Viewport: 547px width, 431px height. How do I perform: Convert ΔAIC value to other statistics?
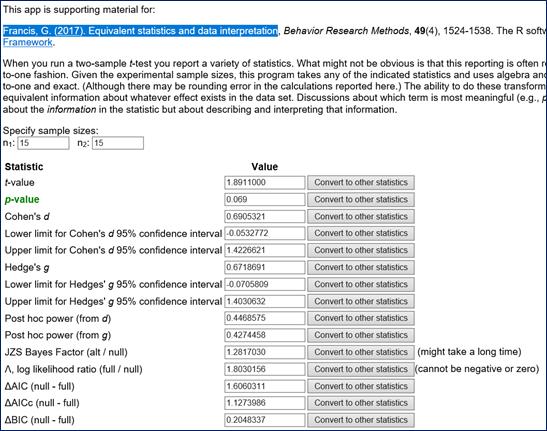(x=361, y=386)
